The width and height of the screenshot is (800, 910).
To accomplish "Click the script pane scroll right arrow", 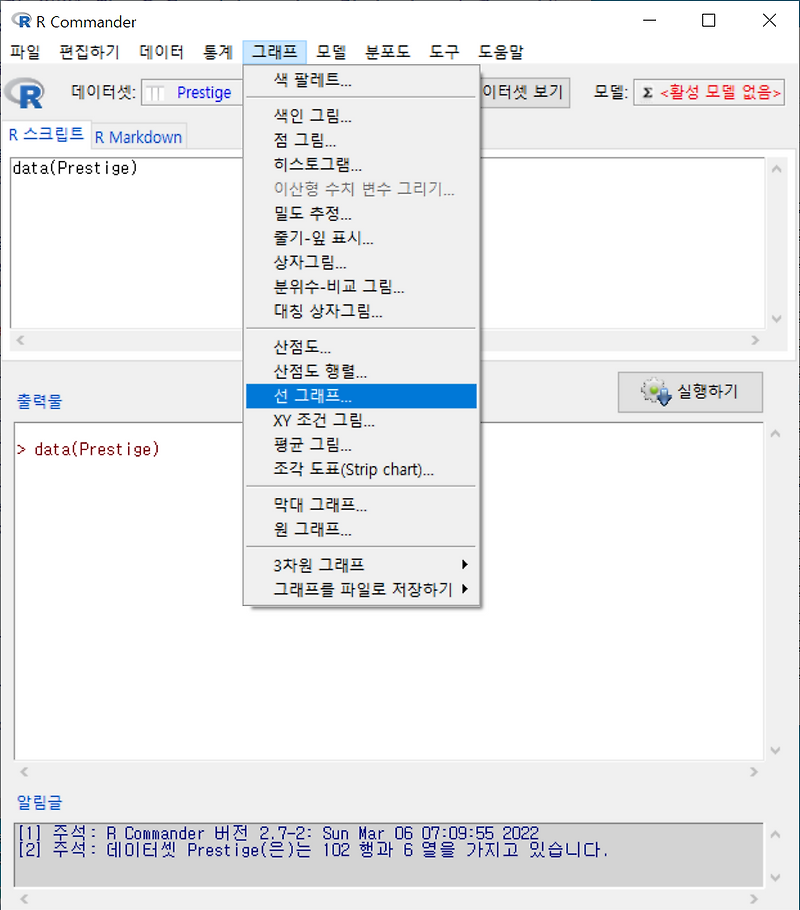I will click(755, 340).
